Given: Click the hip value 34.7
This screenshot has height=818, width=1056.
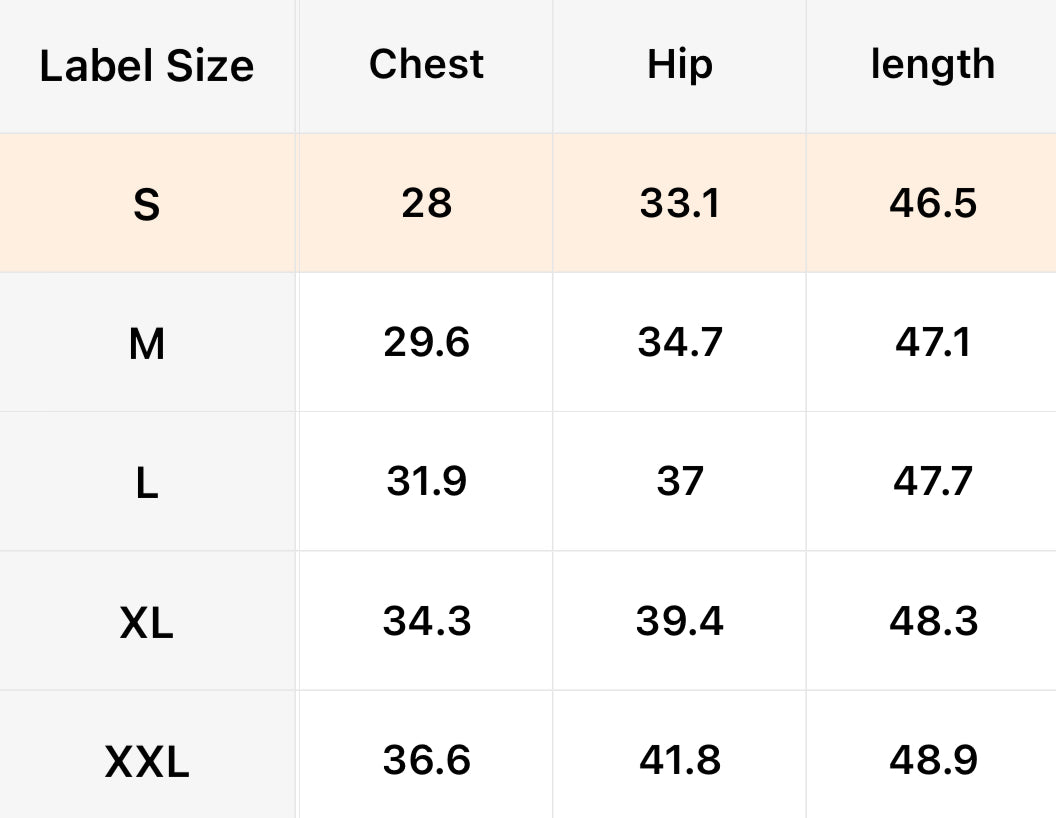Looking at the screenshot, I should click(680, 343).
